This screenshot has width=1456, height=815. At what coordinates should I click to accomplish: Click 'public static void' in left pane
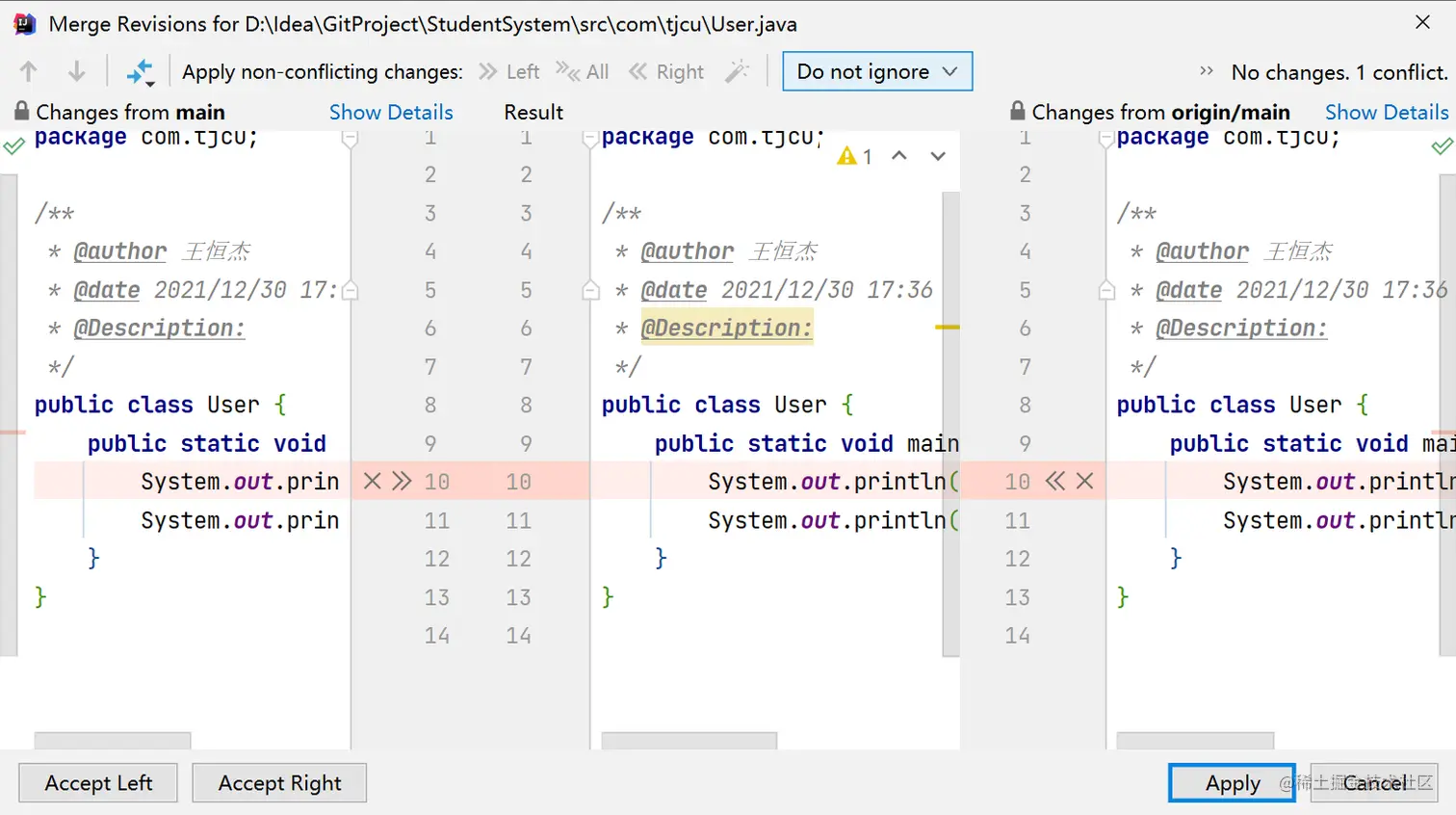click(x=207, y=443)
